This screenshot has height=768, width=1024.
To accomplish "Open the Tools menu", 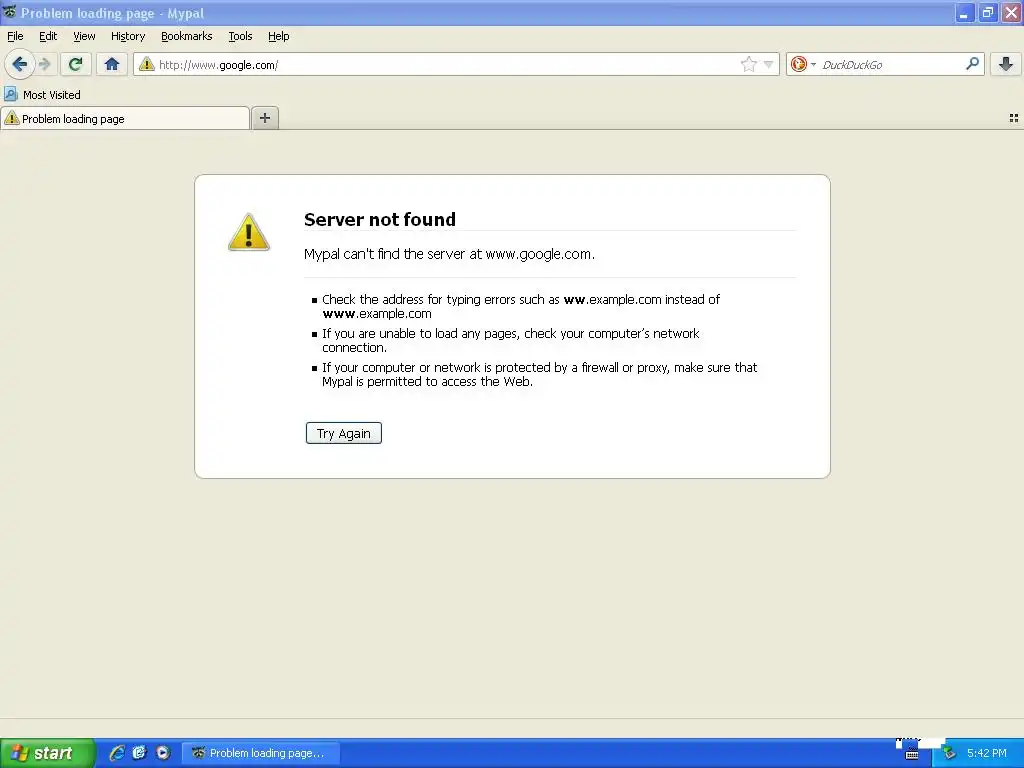I will coord(240,36).
